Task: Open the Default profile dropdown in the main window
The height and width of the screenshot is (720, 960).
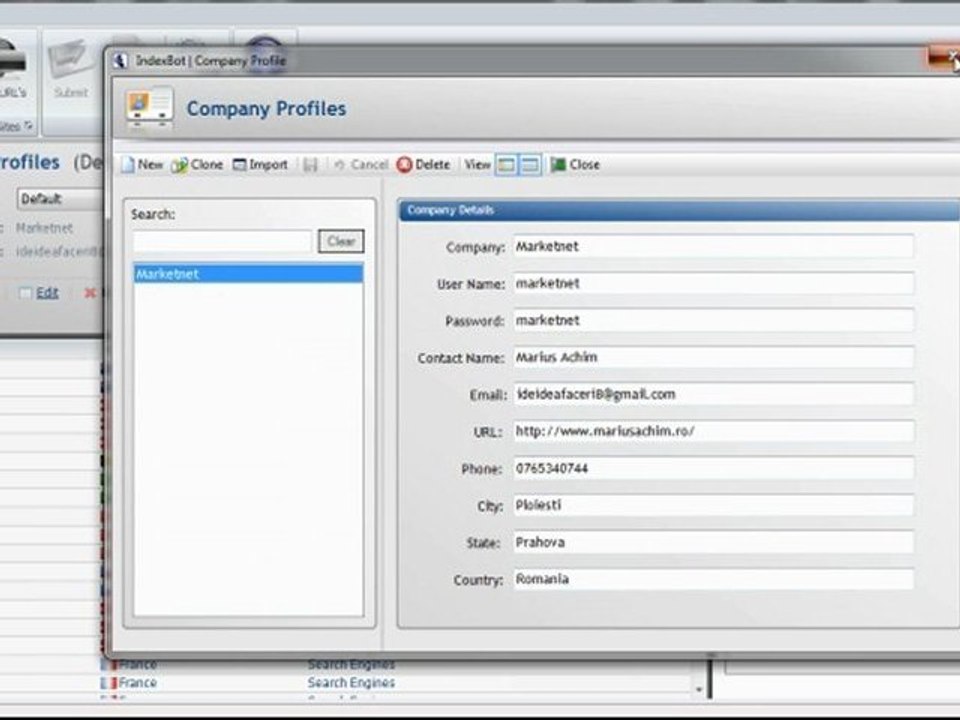Action: click(60, 199)
